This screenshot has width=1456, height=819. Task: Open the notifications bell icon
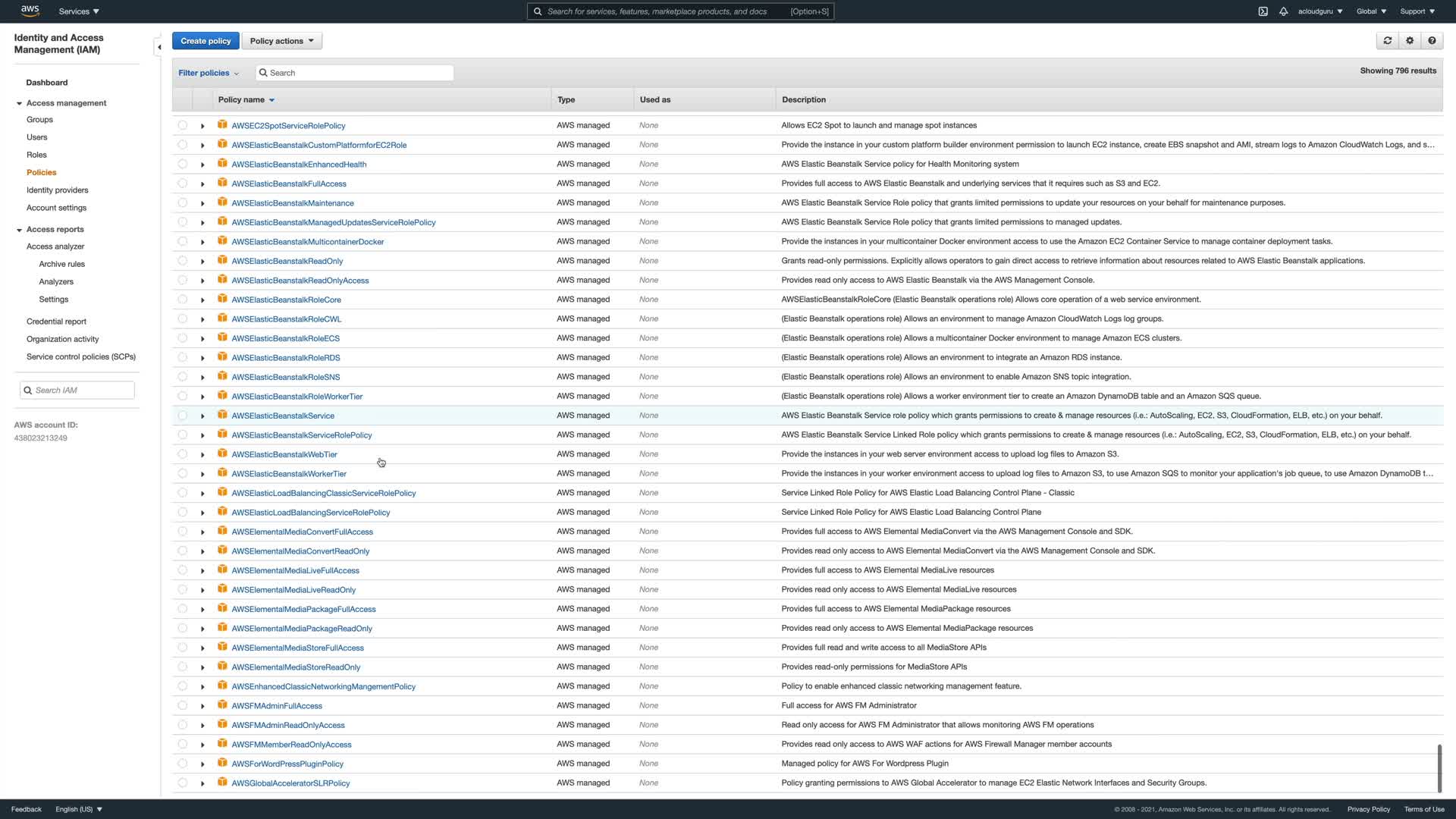pos(1283,11)
